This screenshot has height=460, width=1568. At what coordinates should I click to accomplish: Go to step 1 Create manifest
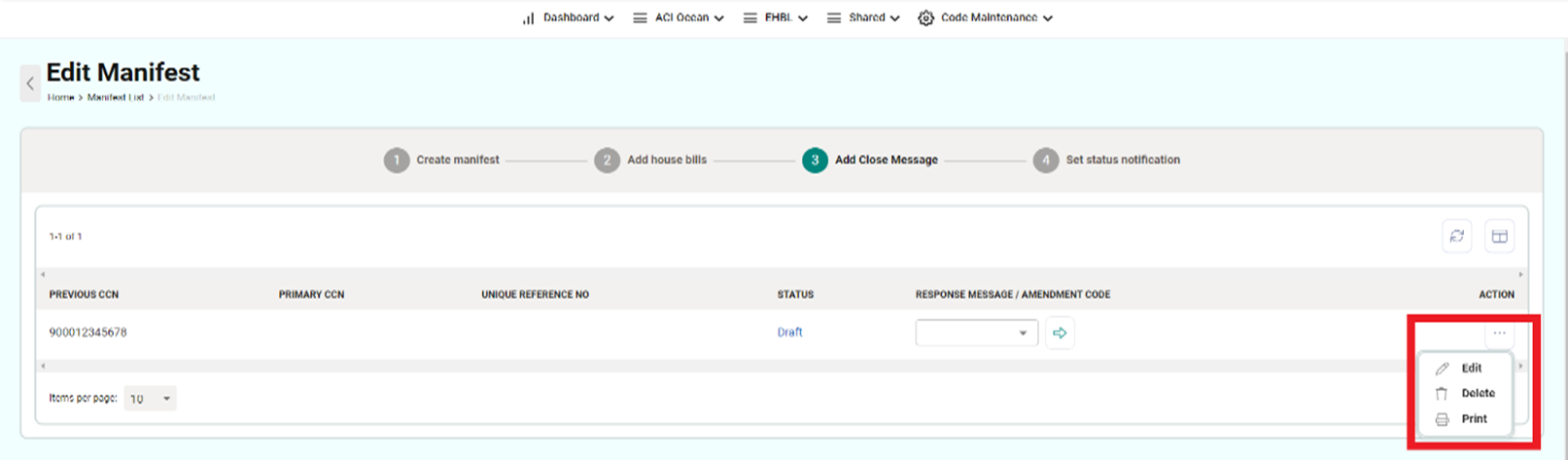pyautogui.click(x=442, y=159)
